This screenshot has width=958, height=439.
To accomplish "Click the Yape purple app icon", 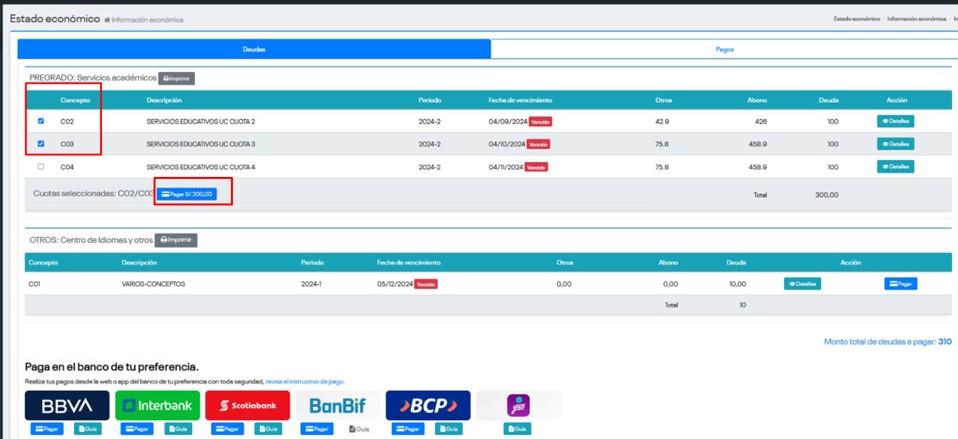I will point(518,405).
